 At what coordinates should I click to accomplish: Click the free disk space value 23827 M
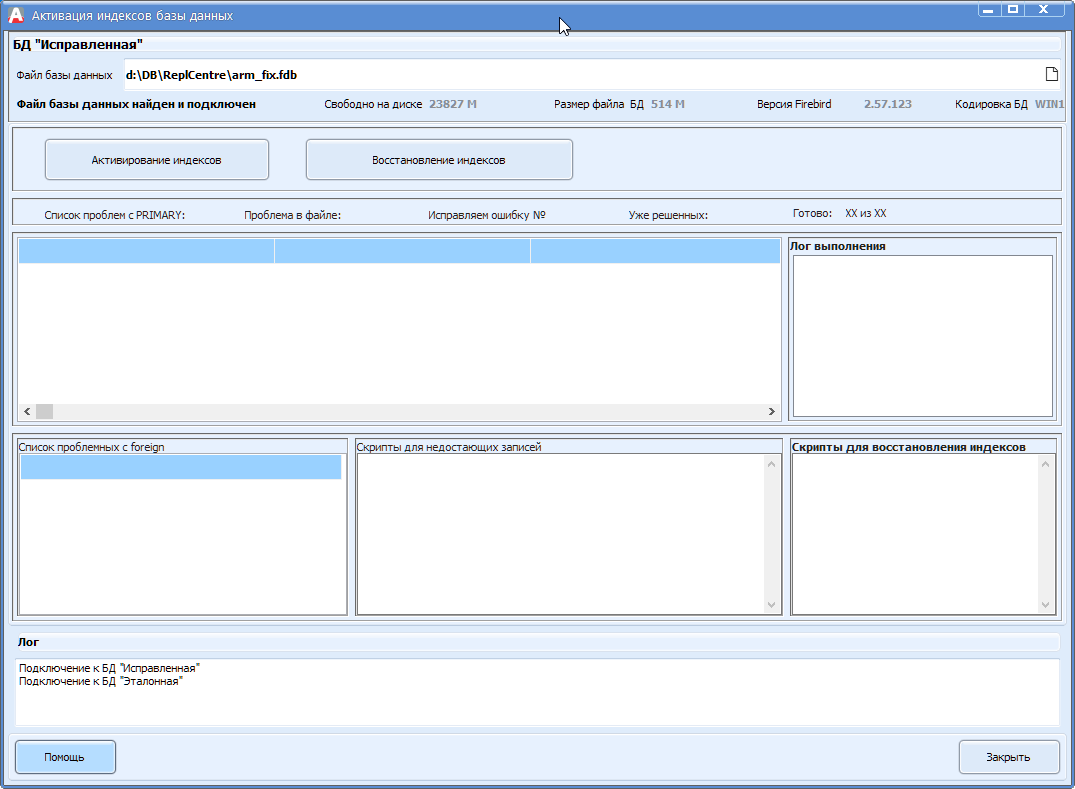[452, 104]
